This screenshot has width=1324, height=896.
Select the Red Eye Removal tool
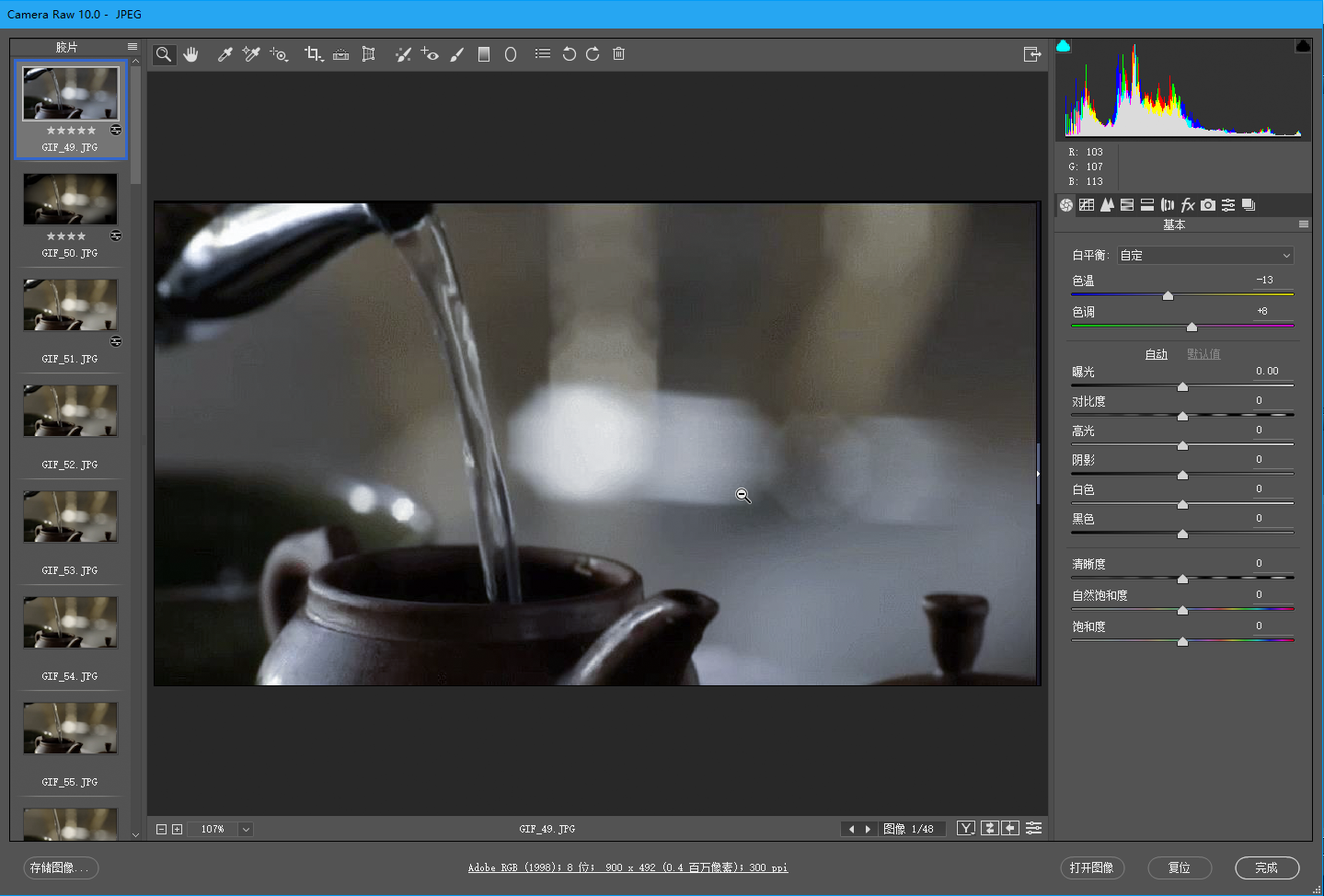429,54
